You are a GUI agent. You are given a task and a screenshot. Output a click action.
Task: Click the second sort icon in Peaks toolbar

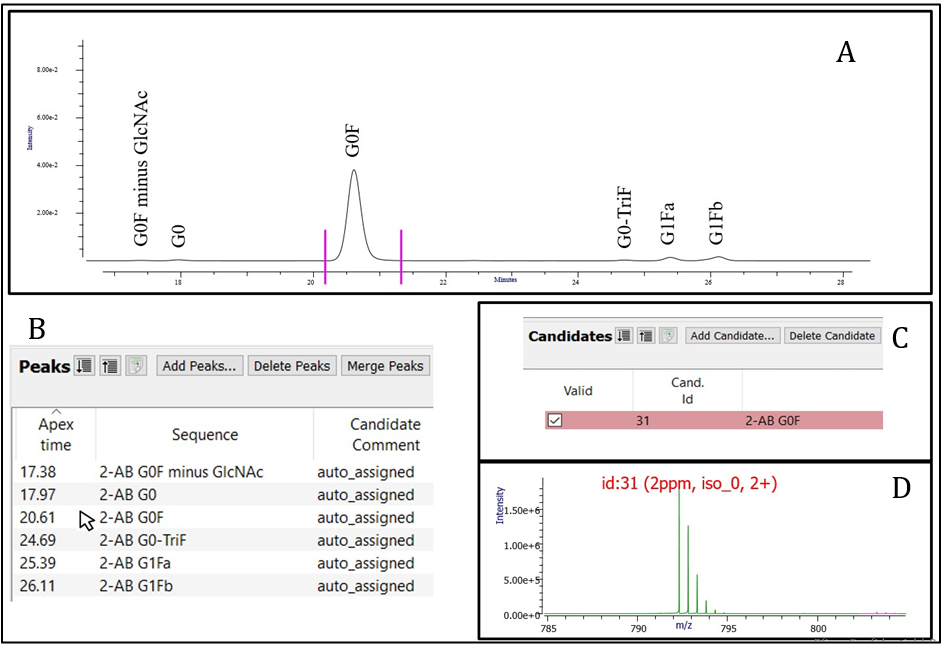[110, 366]
